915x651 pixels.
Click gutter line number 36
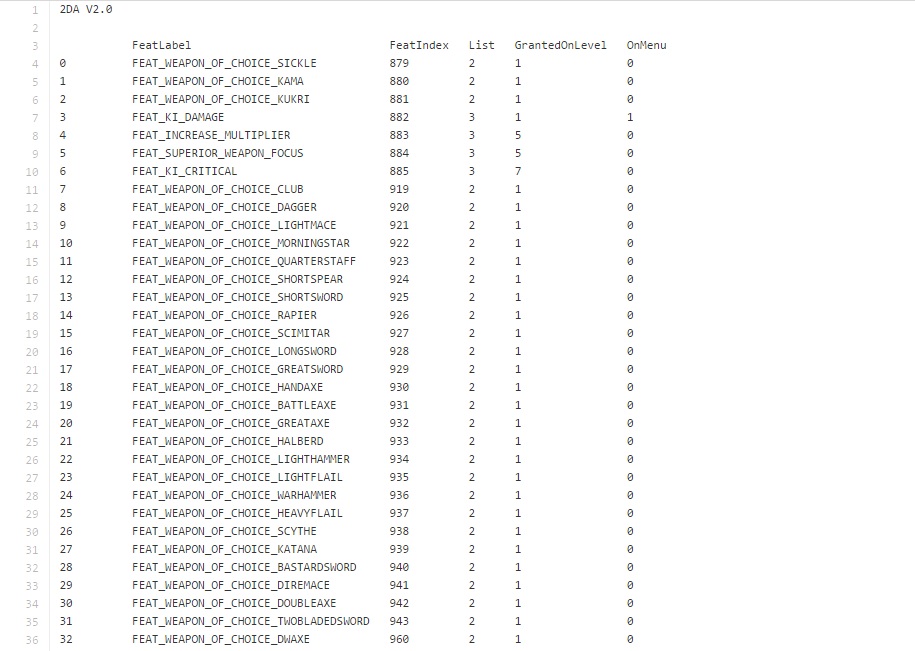pos(31,640)
